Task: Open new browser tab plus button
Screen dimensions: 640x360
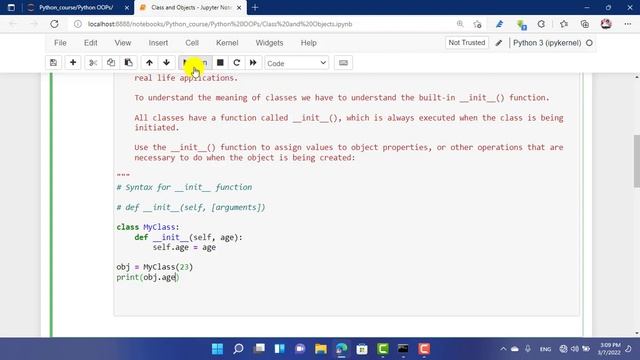Action: coord(255,8)
